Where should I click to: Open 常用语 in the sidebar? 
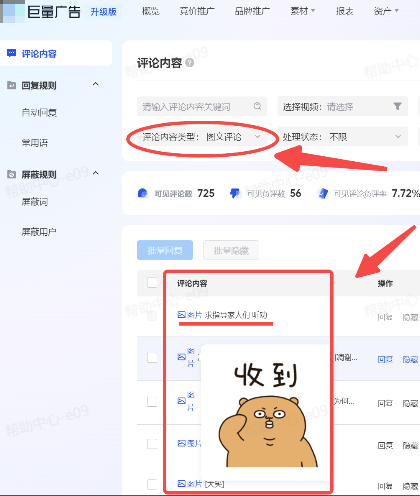pyautogui.click(x=35, y=143)
